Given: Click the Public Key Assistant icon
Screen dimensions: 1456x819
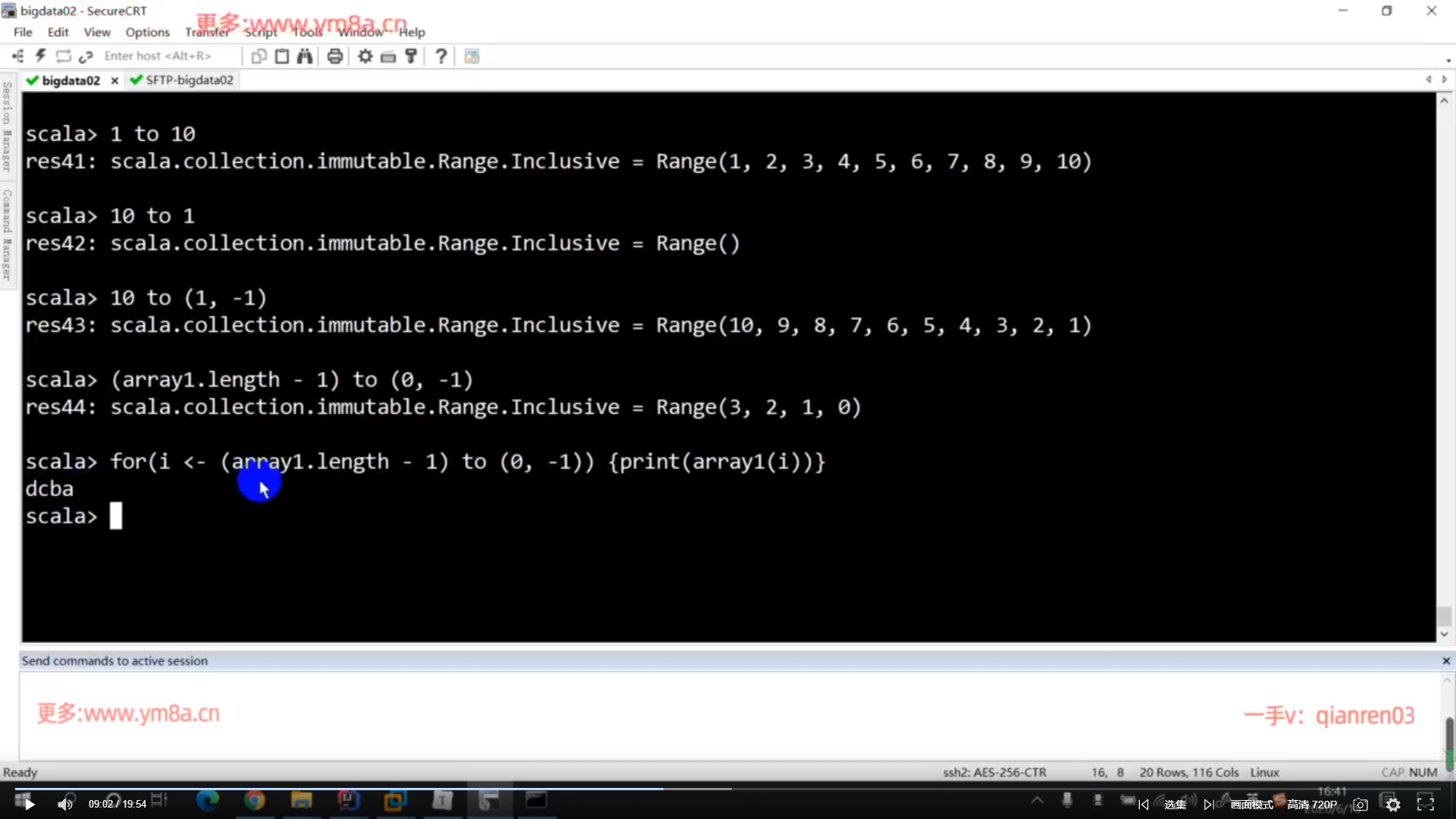Looking at the screenshot, I should 411,56.
